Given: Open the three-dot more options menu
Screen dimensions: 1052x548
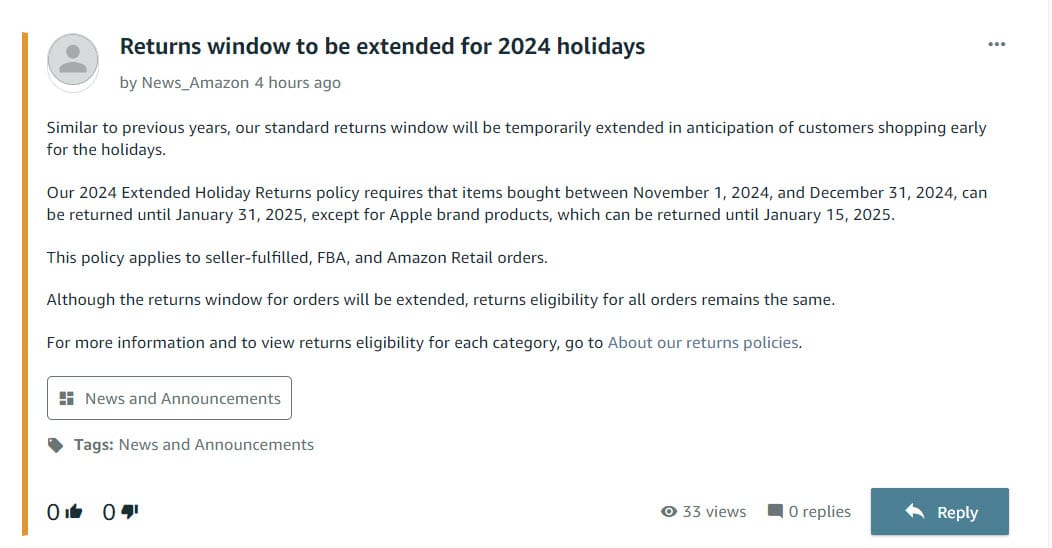Looking at the screenshot, I should coord(996,45).
